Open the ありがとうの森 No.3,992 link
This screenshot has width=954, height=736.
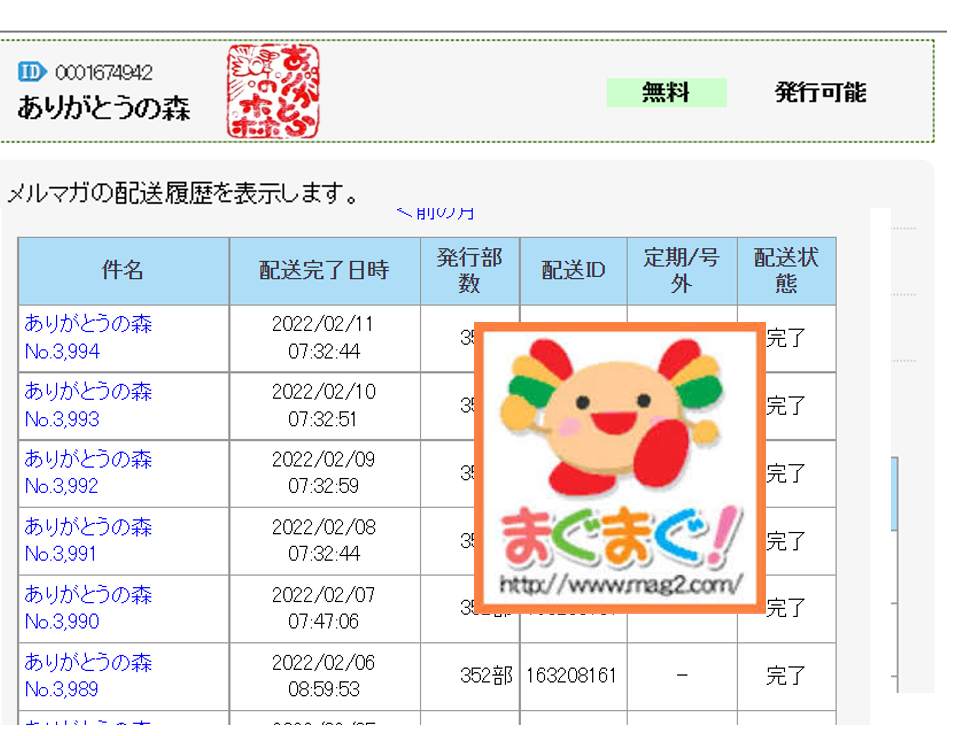tap(88, 473)
